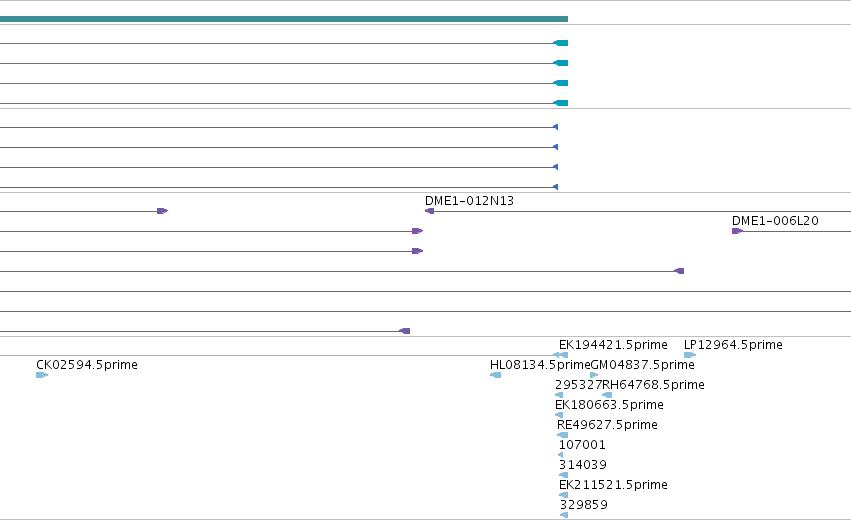This screenshot has height=520, width=851.
Task: Select the RH64768.5prime arrow glyph
Action: 607,395
